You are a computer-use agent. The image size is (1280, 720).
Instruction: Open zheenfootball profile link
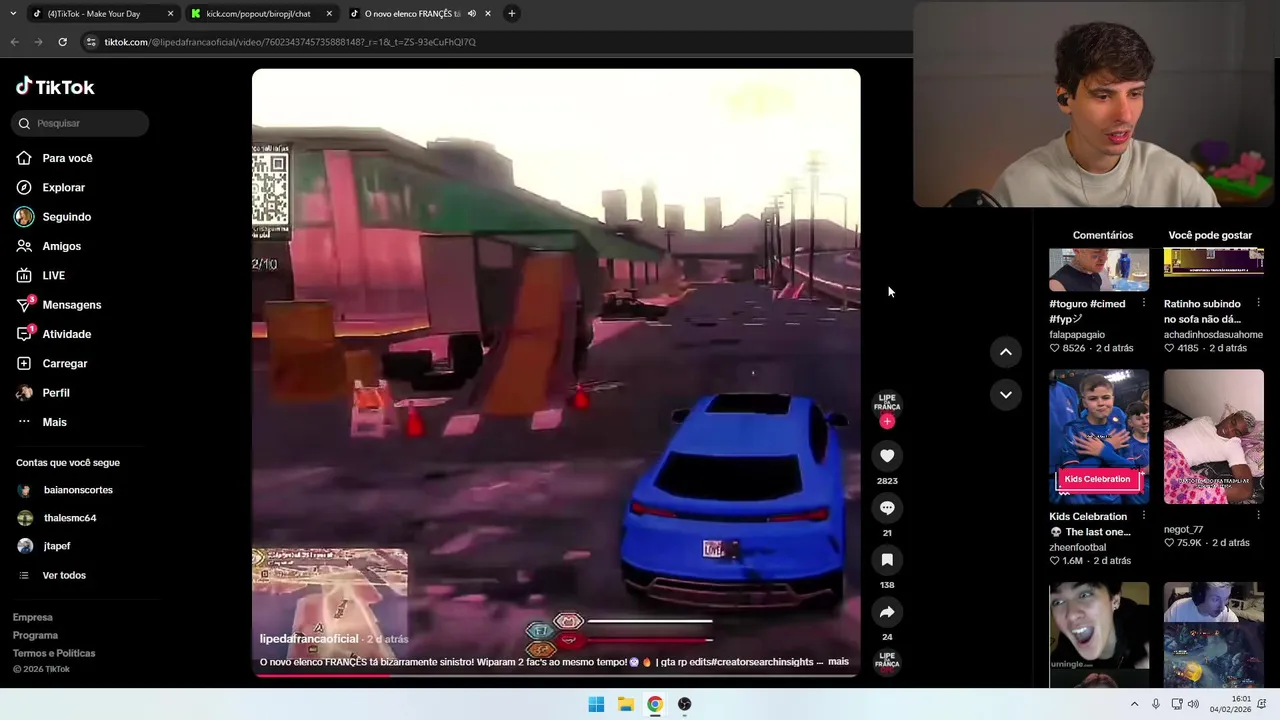click(1078, 547)
